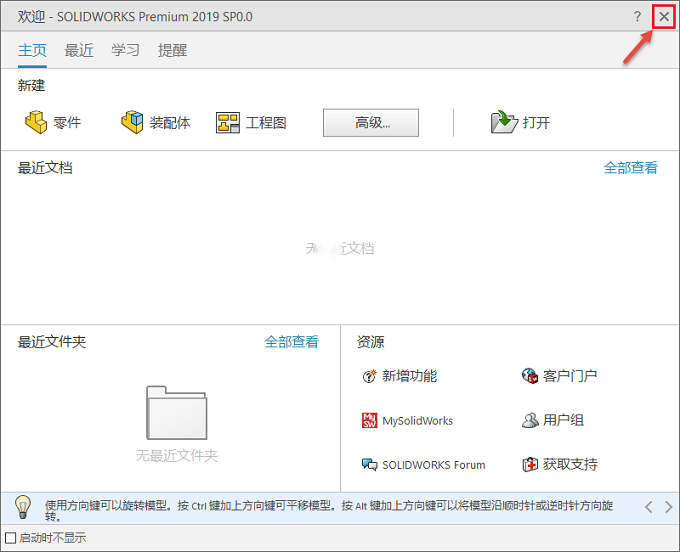The height and width of the screenshot is (552, 680).
Task: Click the 打开 text label
Action: [536, 123]
